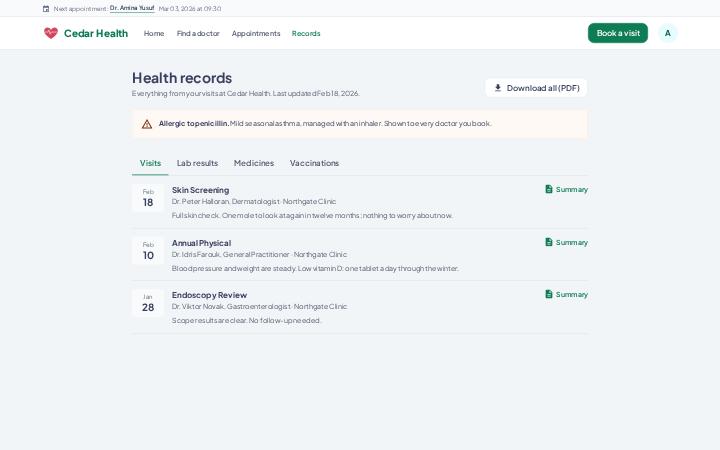Switch to the Lab results tab
The image size is (720, 450).
[197, 163]
